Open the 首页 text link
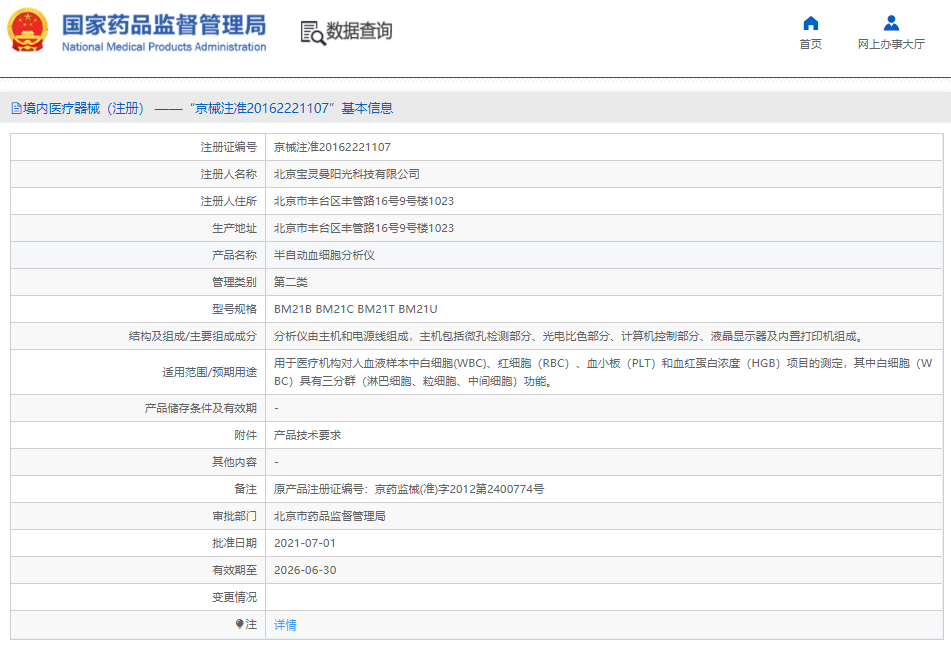This screenshot has width=951, height=649. 810,44
